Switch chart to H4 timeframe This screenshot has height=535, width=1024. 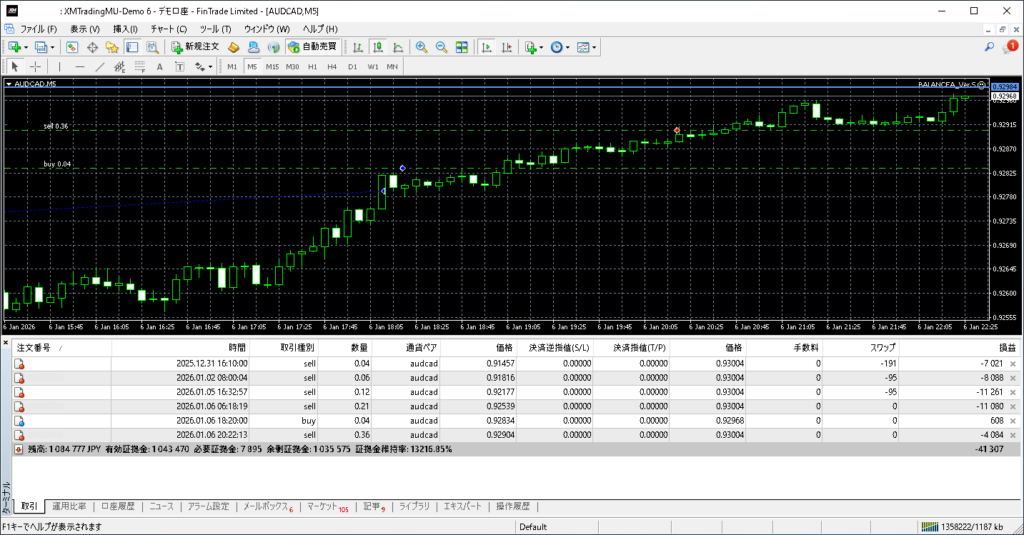[x=332, y=67]
